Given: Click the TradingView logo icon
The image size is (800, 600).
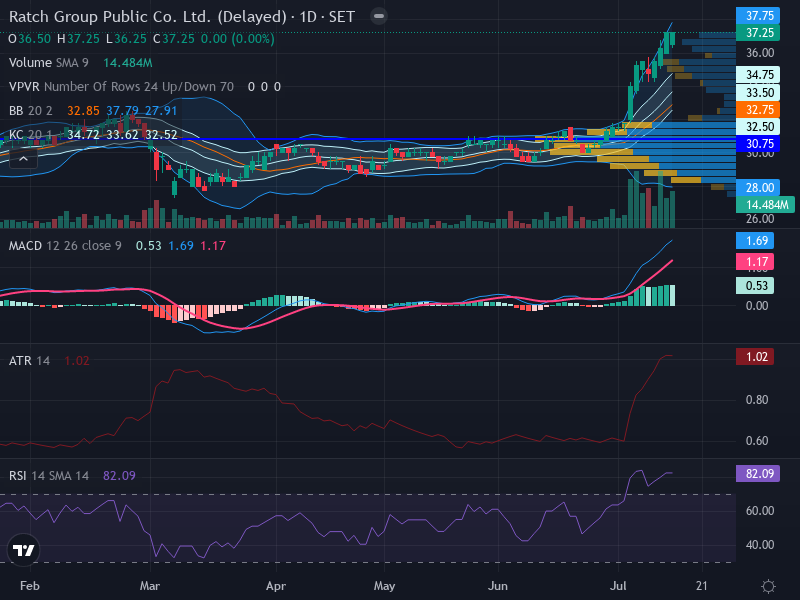Looking at the screenshot, I should click(x=23, y=550).
